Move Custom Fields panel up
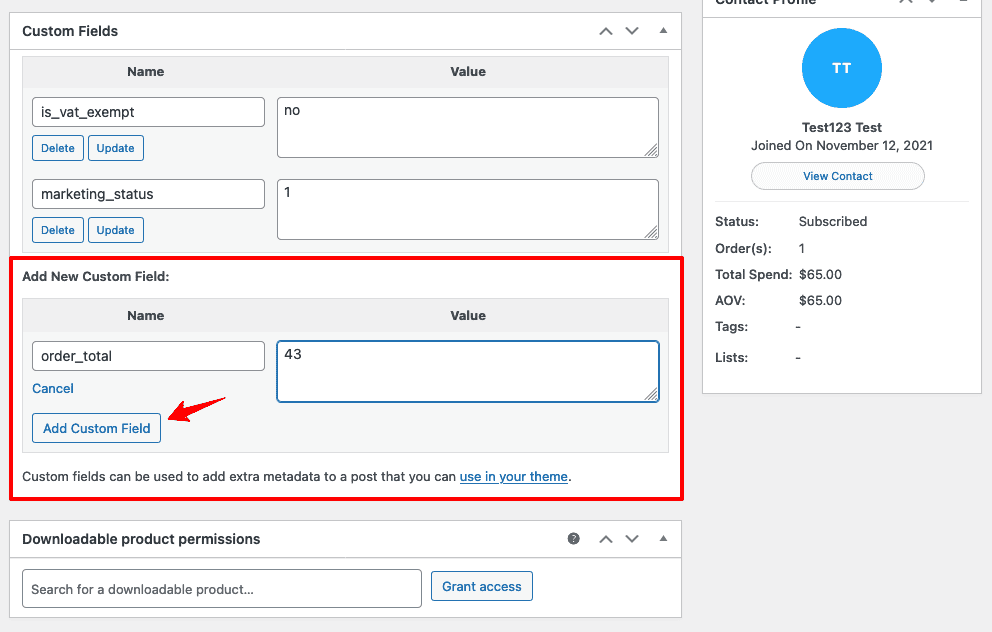Viewport: 992px width, 632px height. tap(606, 31)
